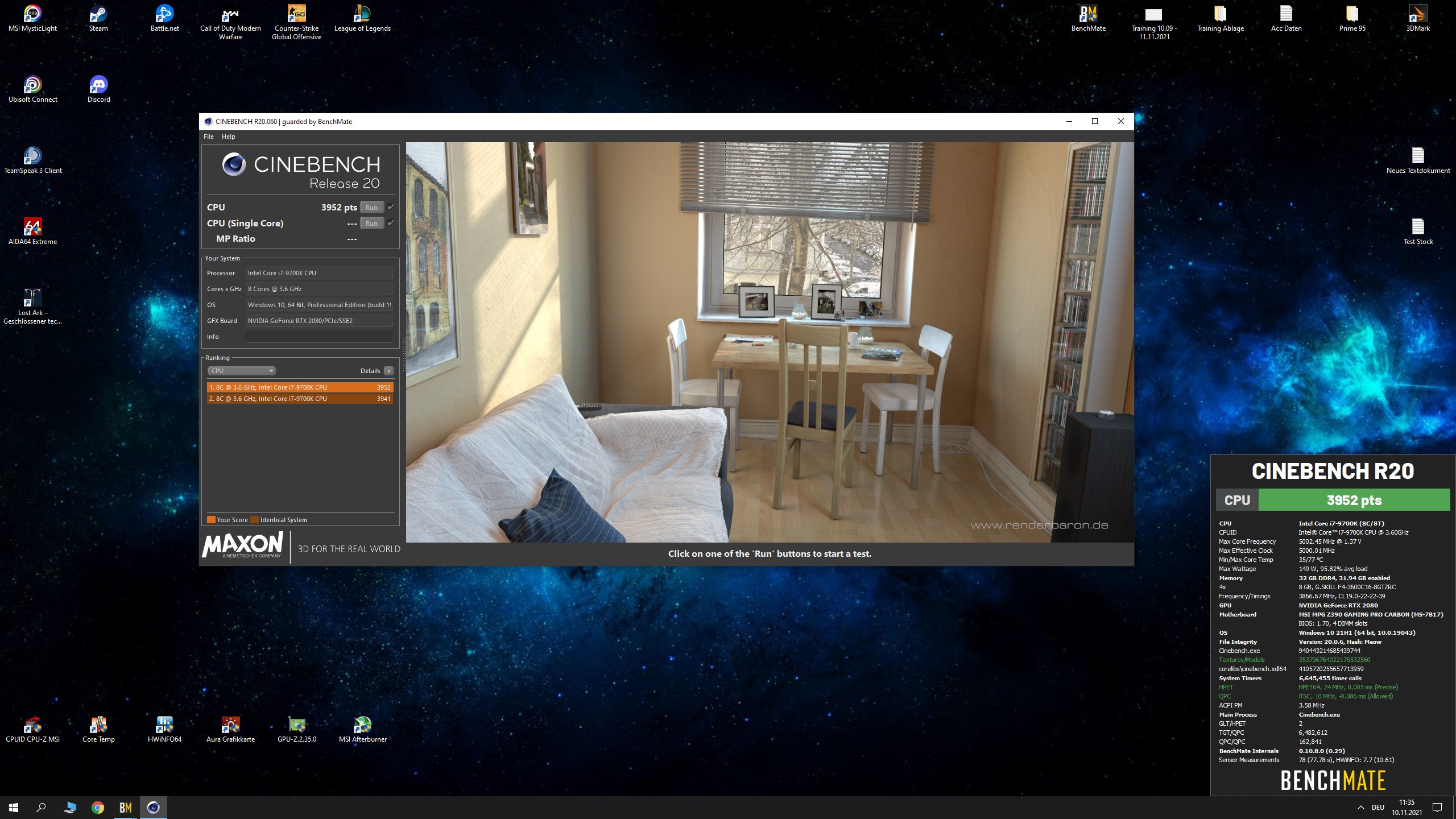The image size is (1456, 819).
Task: Select Training 10.09 - 11.11.2021 file
Action: [x=1154, y=23]
